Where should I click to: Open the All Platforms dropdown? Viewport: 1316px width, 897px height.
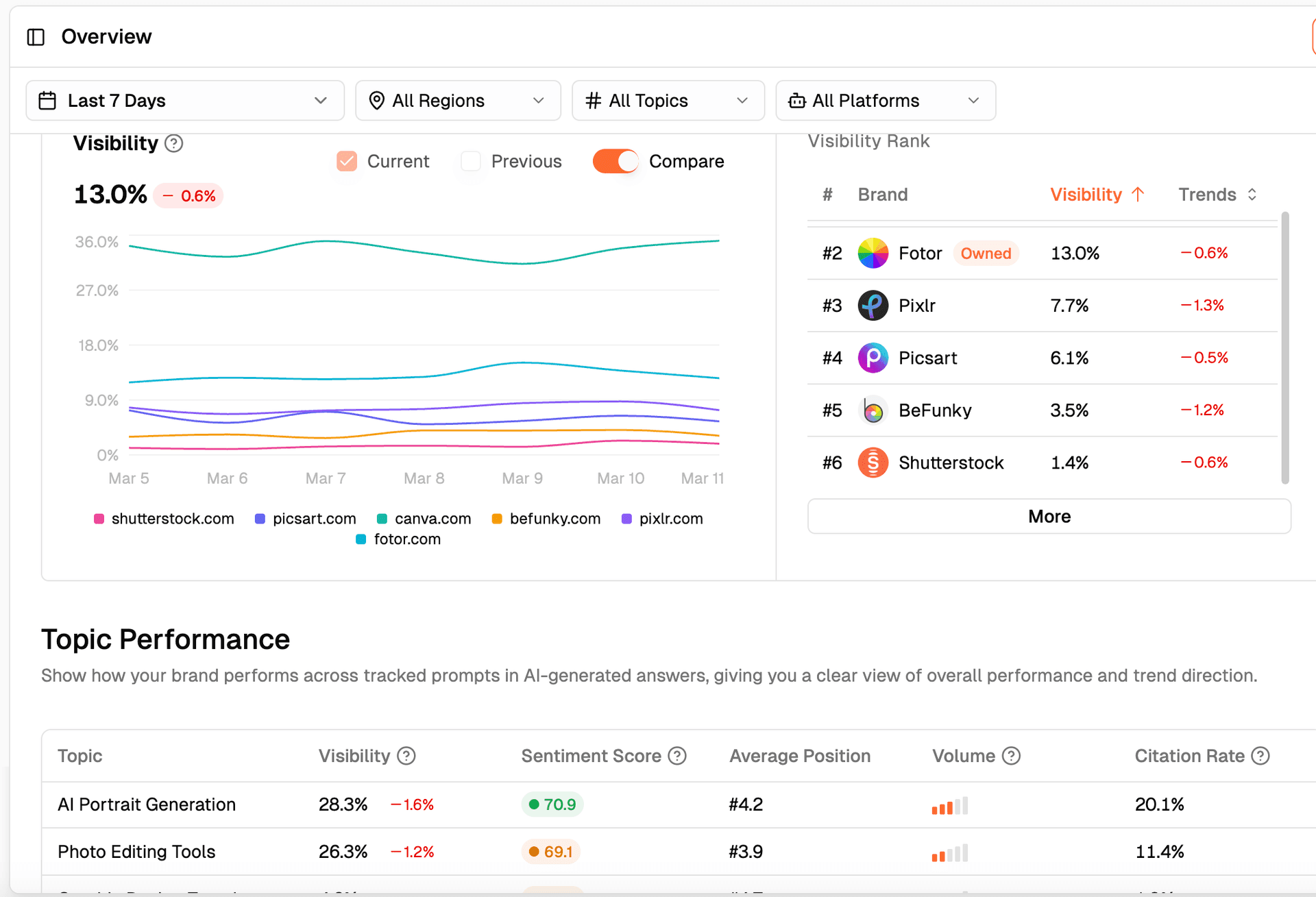coord(886,101)
